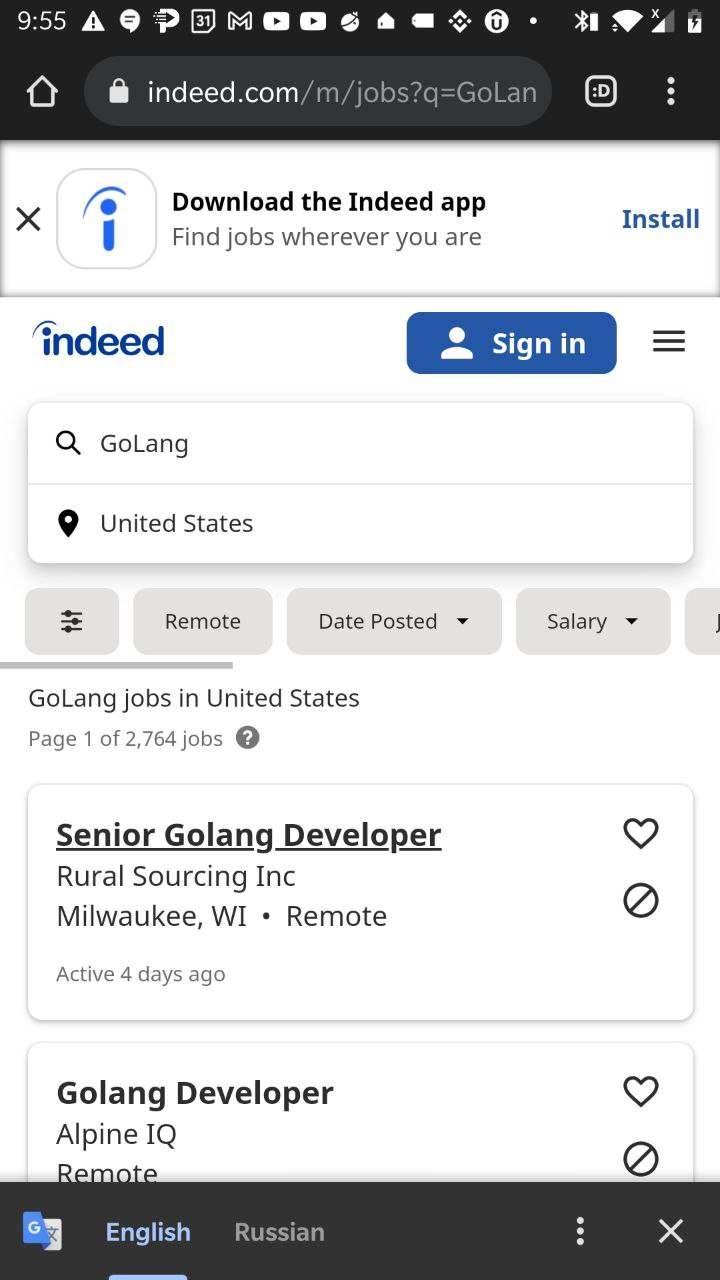Mark Senior Golang Developer as not interested
This screenshot has height=1280, width=720.
point(641,901)
